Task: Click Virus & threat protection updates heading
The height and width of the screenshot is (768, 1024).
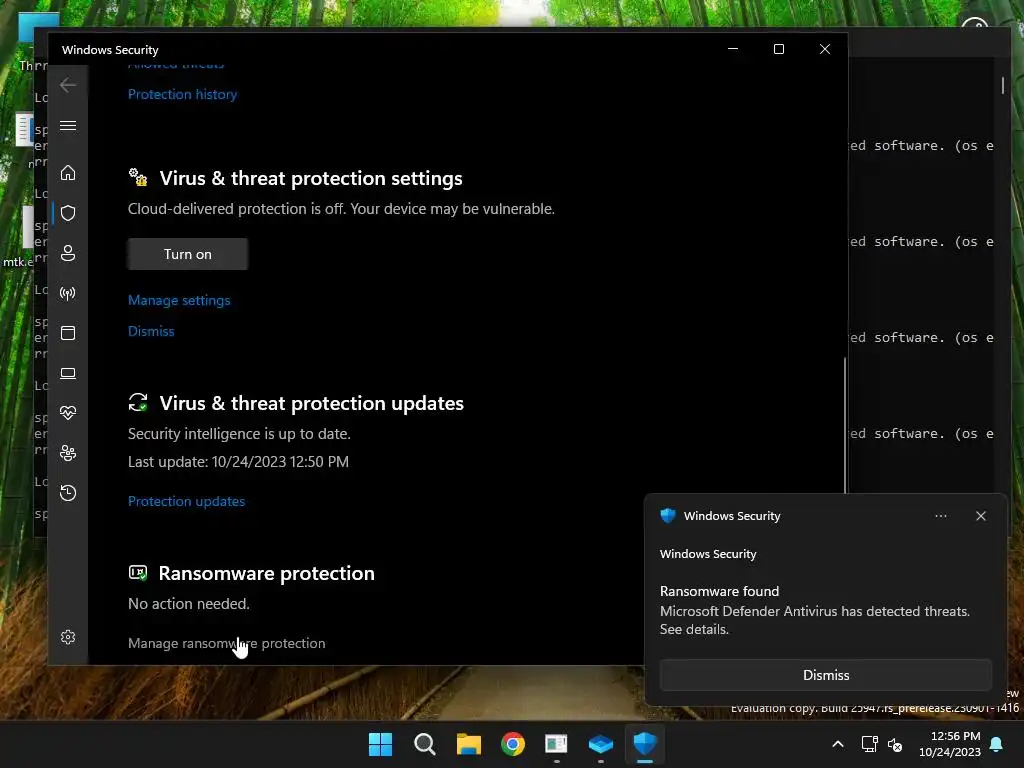Action: pos(312,403)
